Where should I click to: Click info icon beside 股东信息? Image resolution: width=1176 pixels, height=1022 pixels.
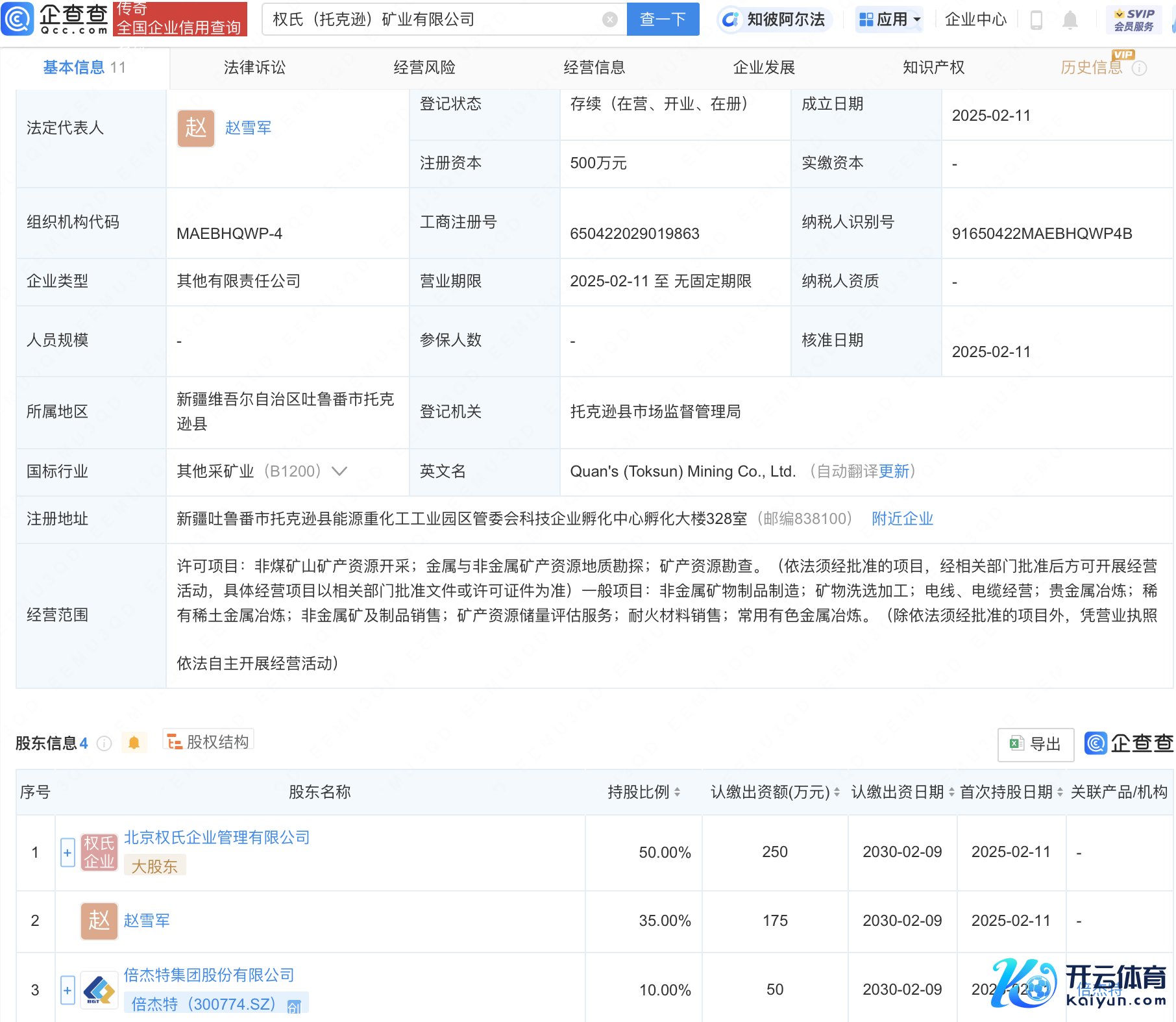point(104,743)
